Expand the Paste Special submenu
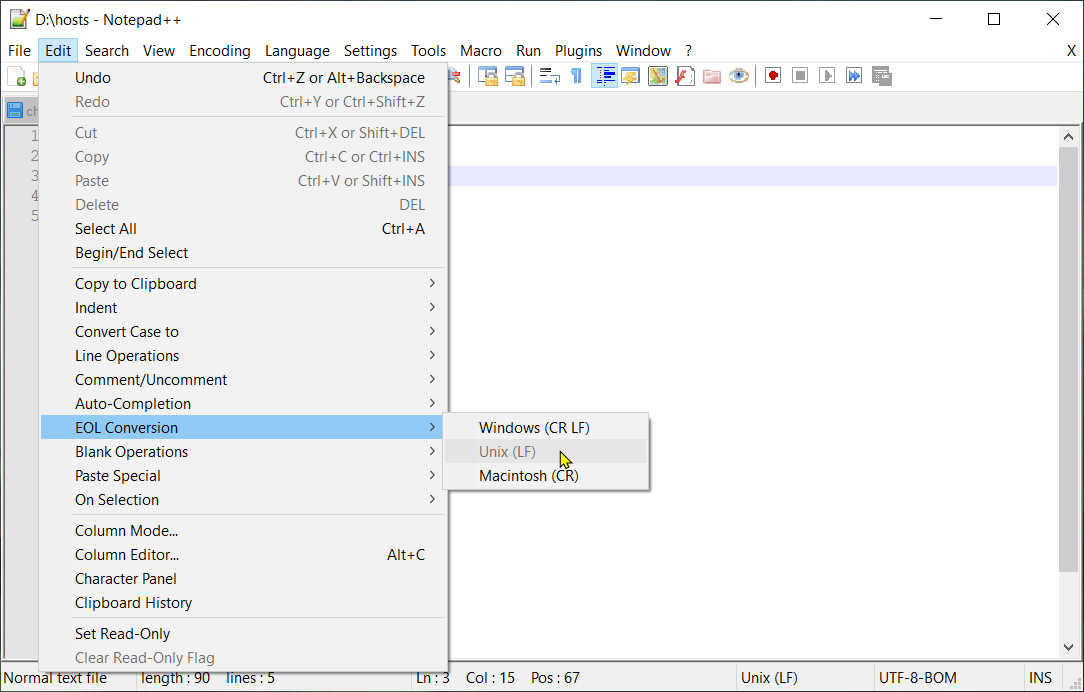This screenshot has height=692, width=1084. (x=243, y=476)
